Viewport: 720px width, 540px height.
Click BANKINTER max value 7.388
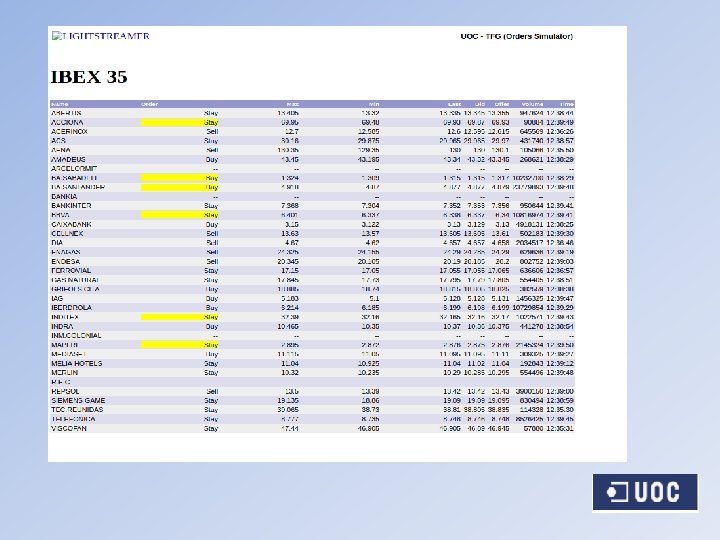coord(290,206)
